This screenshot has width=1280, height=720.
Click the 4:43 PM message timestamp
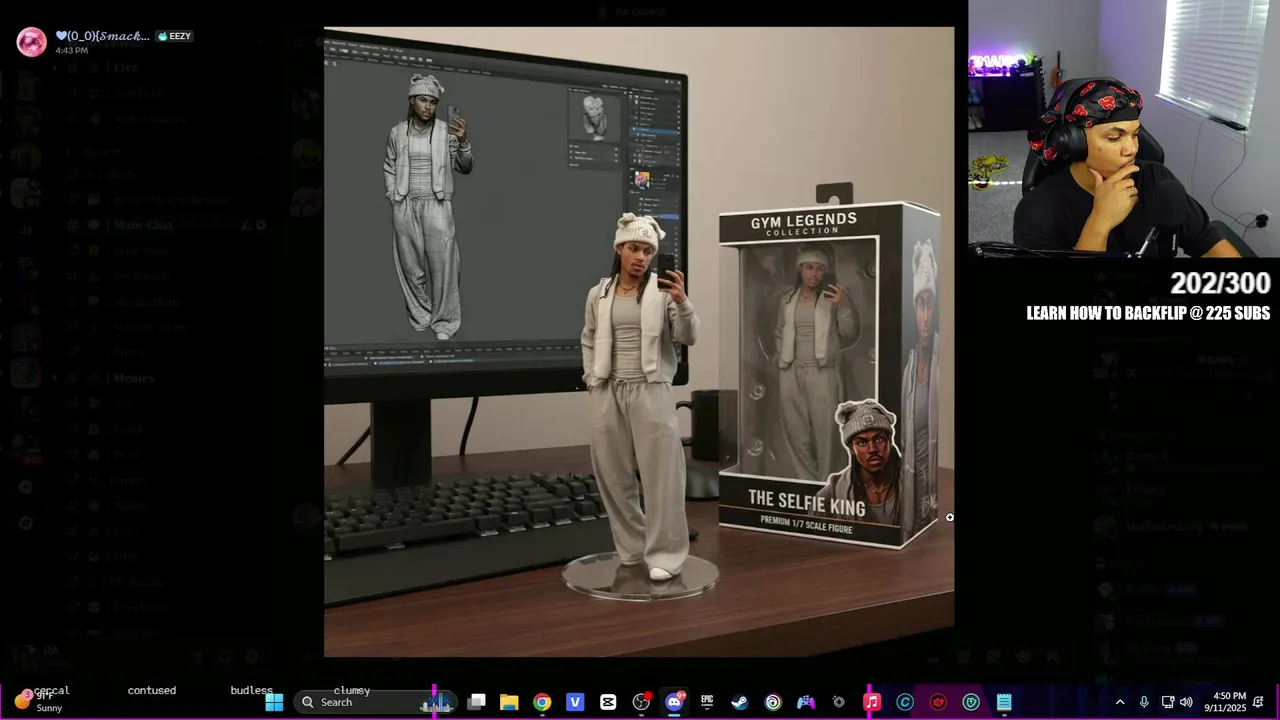click(x=72, y=50)
